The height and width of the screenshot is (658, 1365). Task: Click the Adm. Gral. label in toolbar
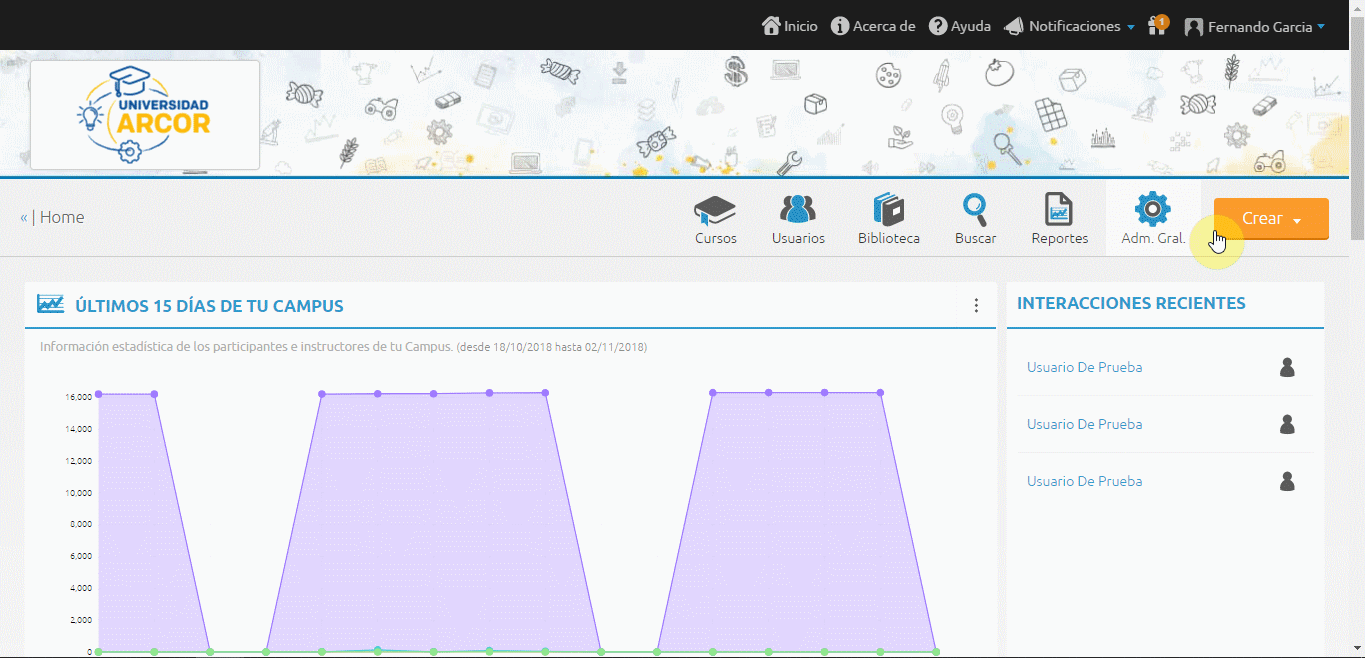(1153, 238)
